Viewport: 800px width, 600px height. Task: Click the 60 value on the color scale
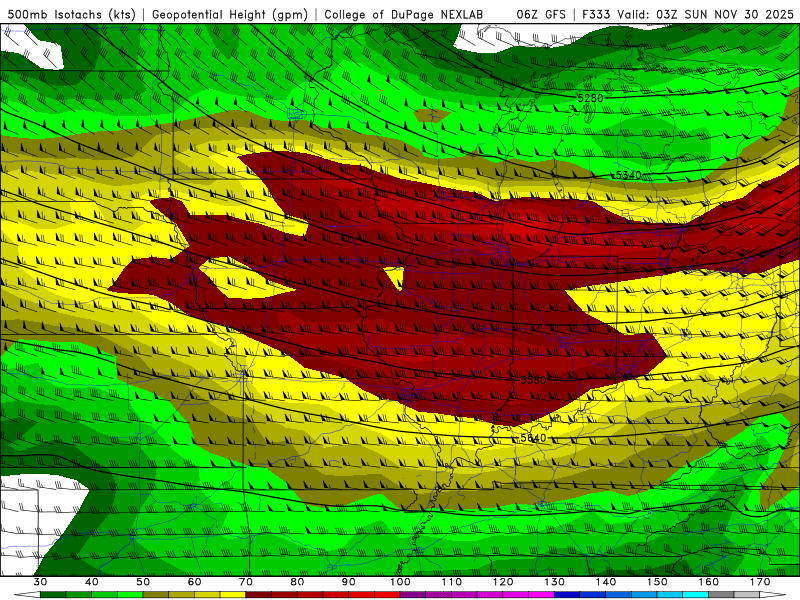[x=194, y=582]
